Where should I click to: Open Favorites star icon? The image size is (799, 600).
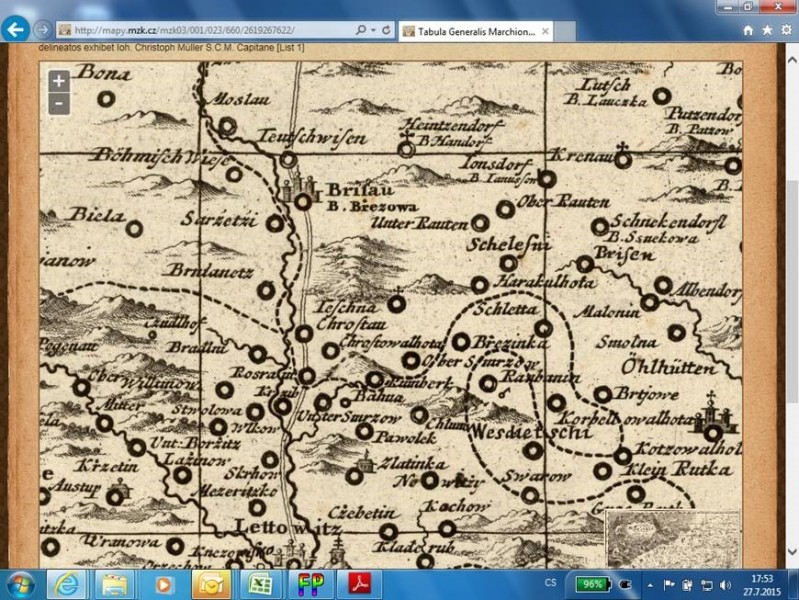(x=767, y=31)
